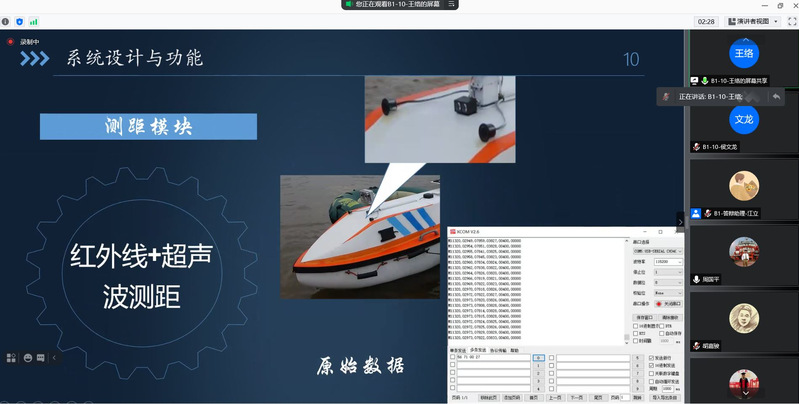The height and width of the screenshot is (404, 799).
Task: Click the XCOM V2.6 title icon
Action: [452, 232]
